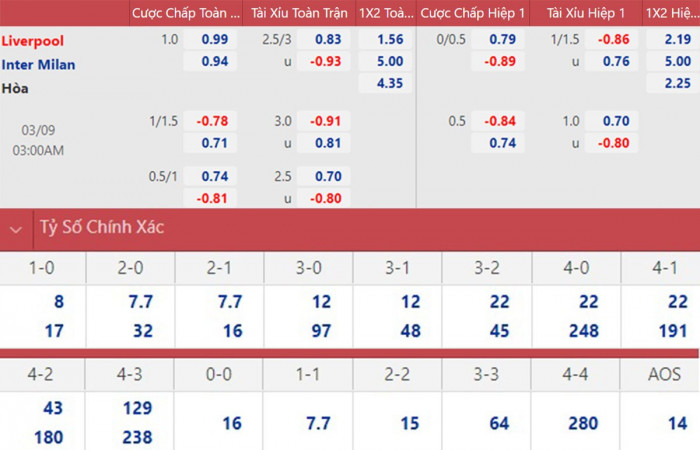Viewport: 700px width, 450px height.
Task: Collapse the Tỷ Số Chính Xác section chevron
Action: 15,228
